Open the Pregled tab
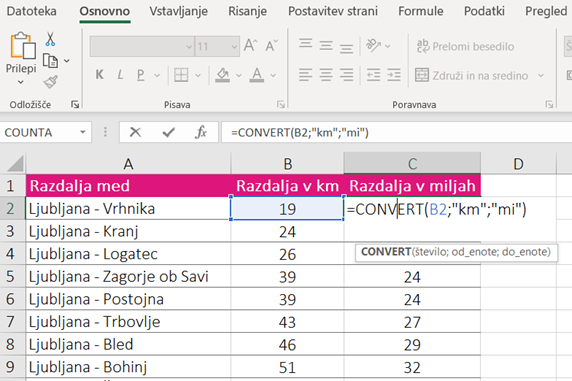 point(546,11)
